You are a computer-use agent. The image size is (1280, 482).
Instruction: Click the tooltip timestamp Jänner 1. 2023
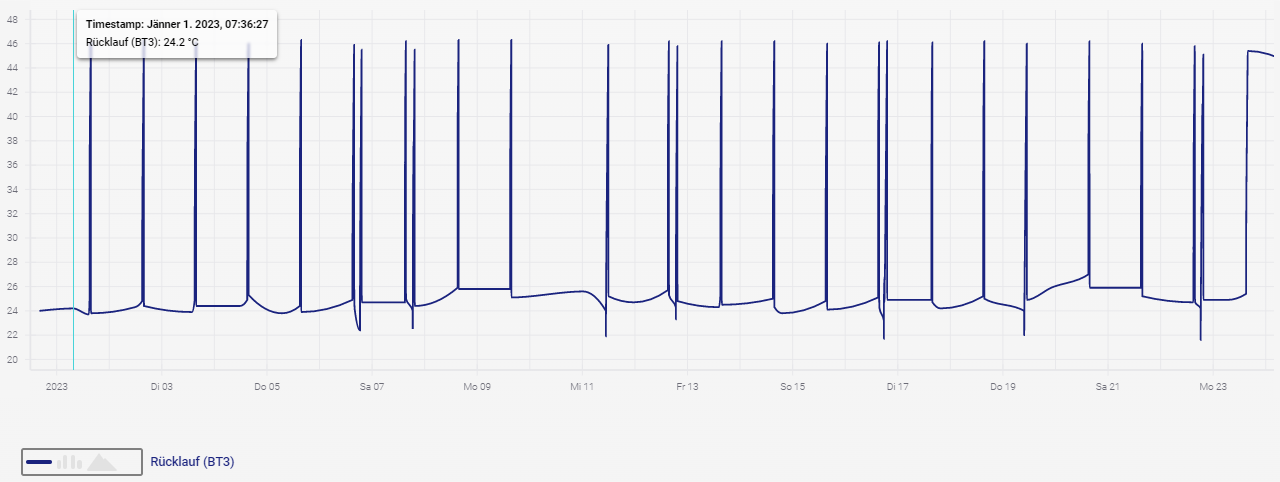(x=177, y=23)
